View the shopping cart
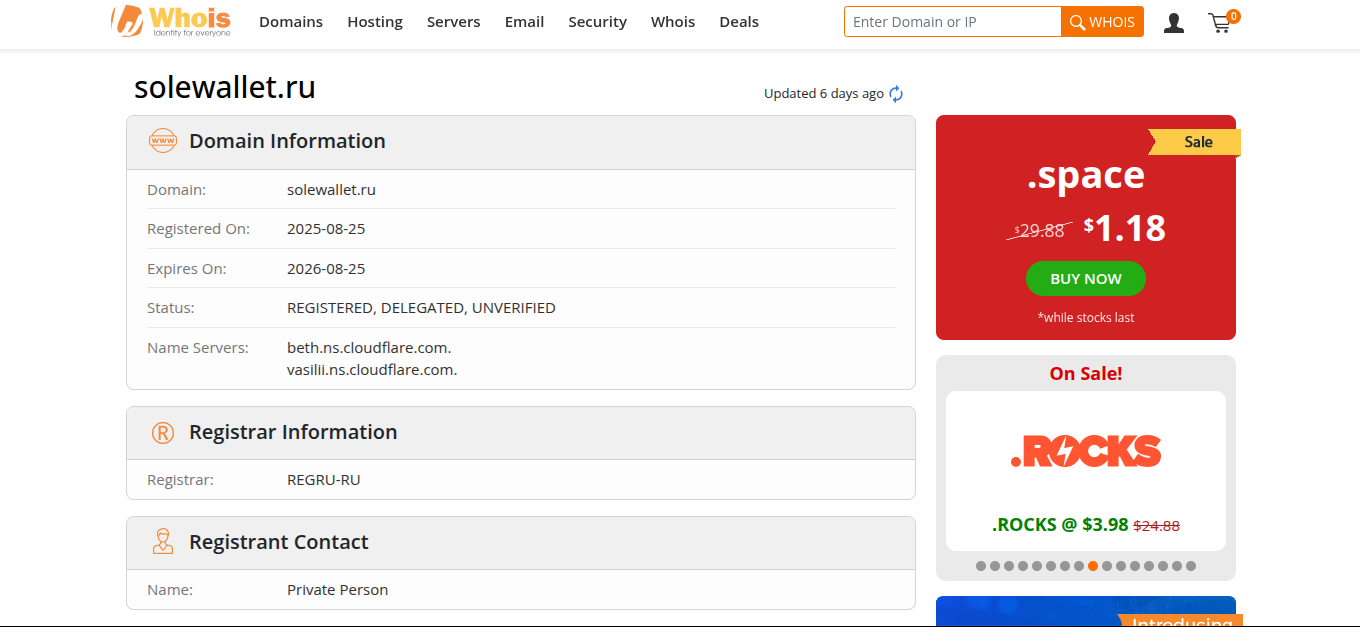This screenshot has height=627, width=1360. [1220, 23]
